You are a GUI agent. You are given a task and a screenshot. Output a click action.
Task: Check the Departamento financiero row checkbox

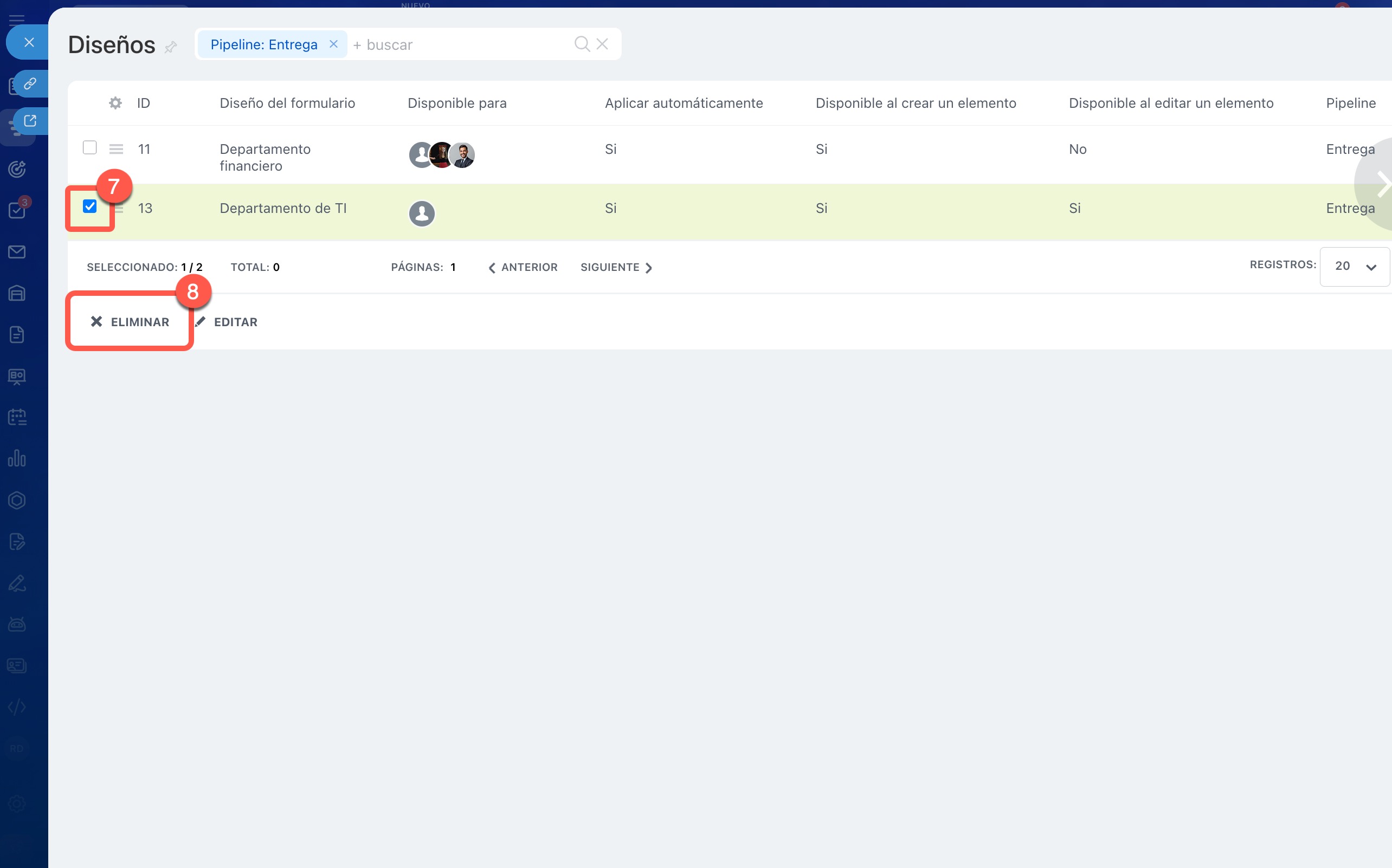tap(89, 148)
